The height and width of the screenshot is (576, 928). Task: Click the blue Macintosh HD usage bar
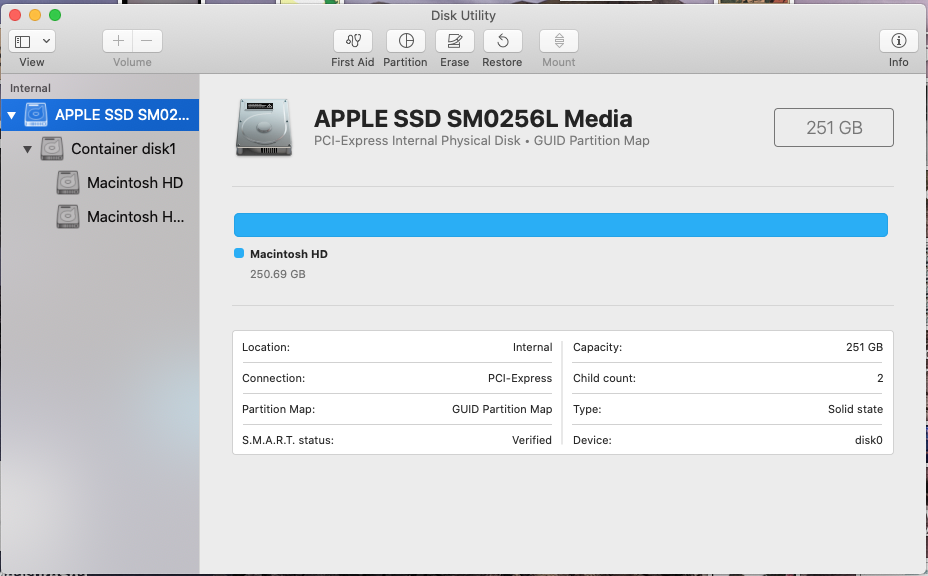(x=560, y=225)
